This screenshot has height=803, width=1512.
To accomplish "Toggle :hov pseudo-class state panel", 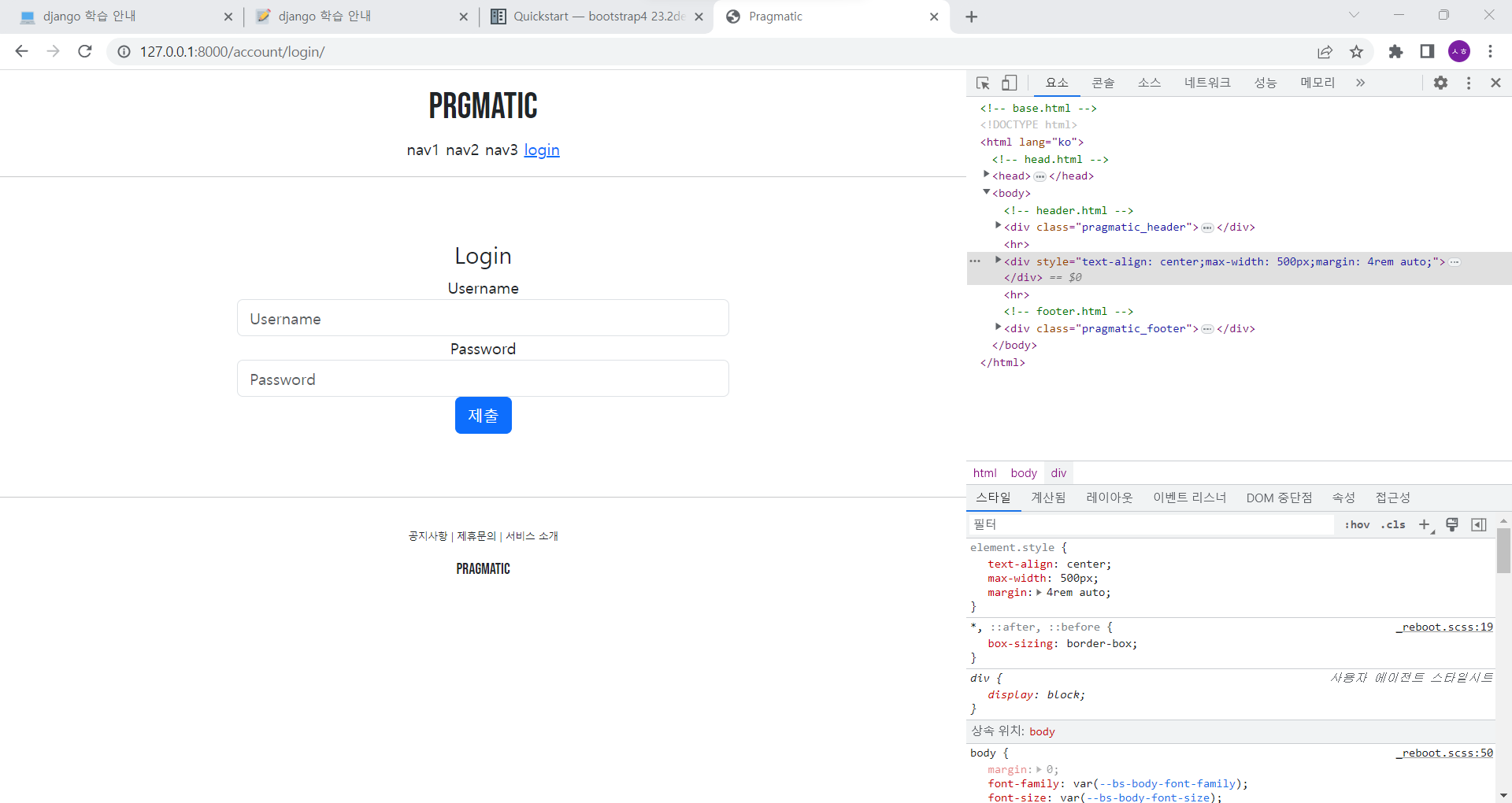I will (x=1357, y=524).
